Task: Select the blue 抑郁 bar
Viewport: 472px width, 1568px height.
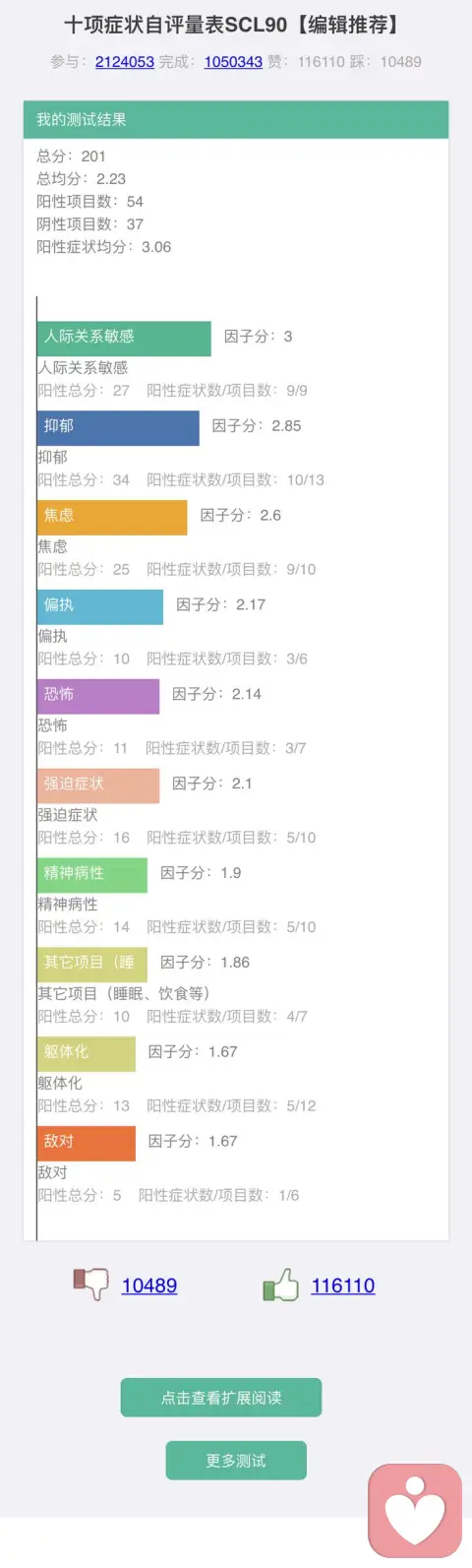Action: tap(118, 427)
